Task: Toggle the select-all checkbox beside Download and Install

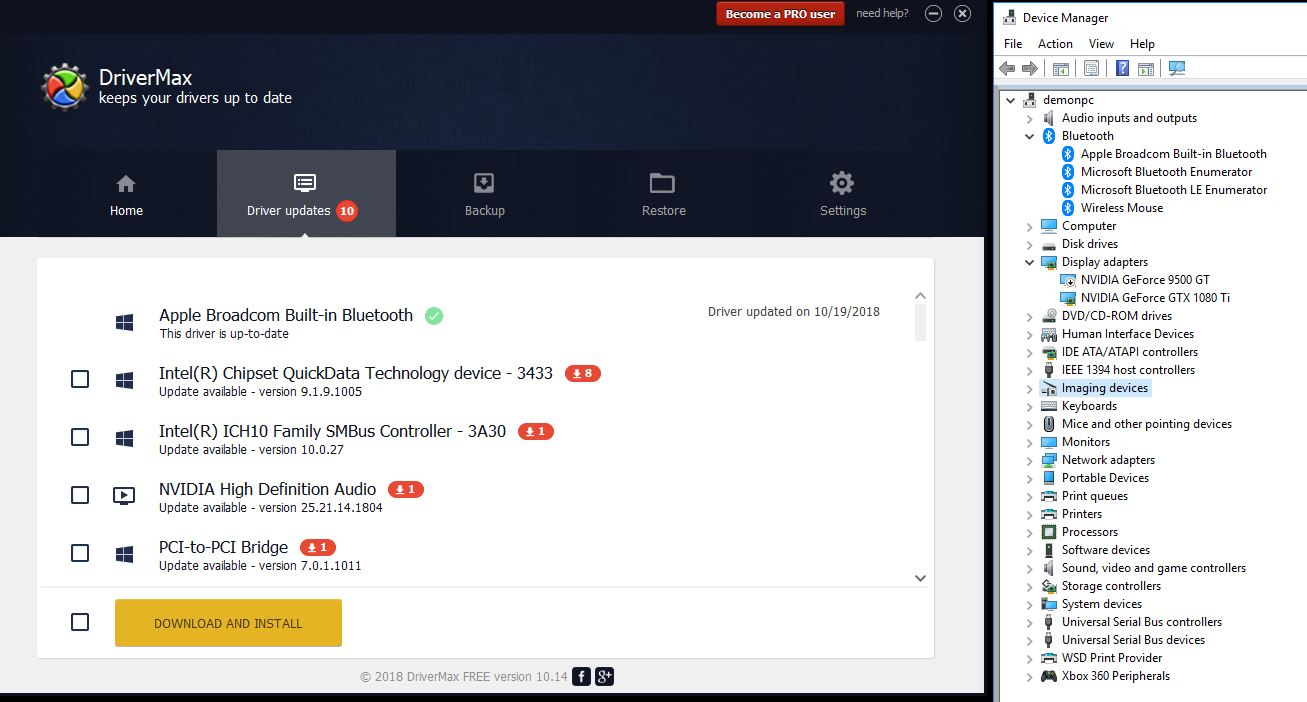Action: (x=80, y=622)
